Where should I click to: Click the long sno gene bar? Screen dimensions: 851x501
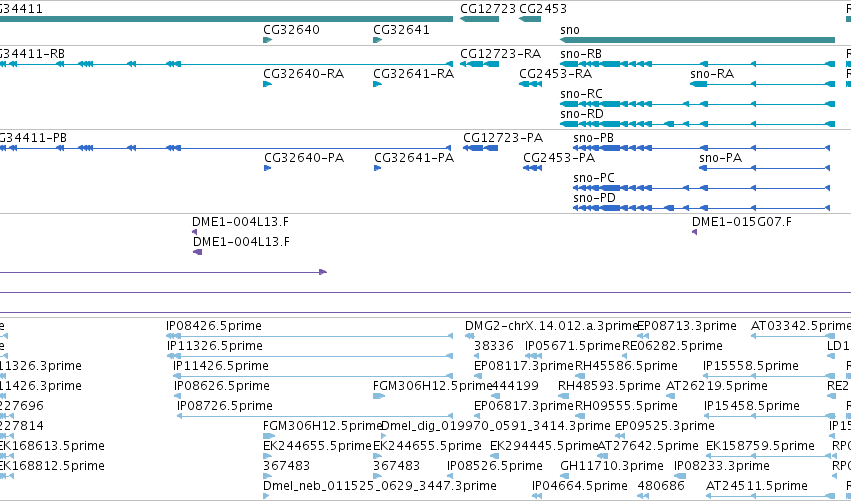697,40
